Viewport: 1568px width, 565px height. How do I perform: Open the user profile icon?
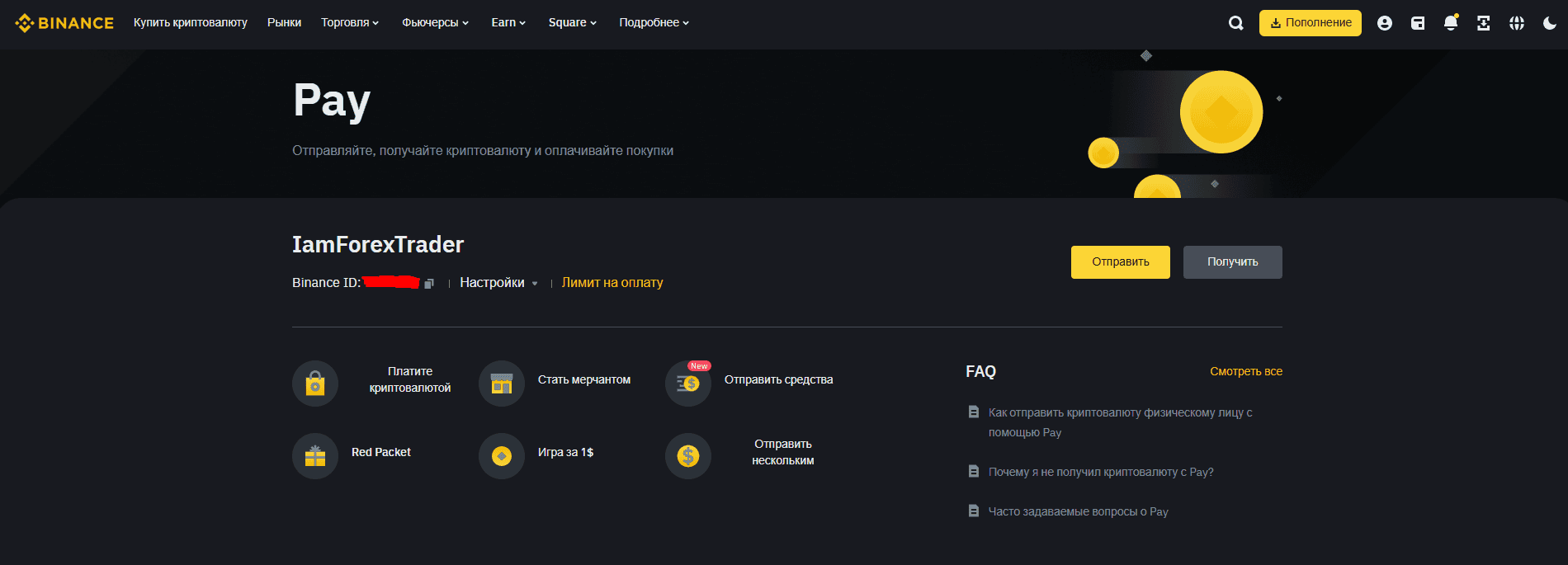1385,23
